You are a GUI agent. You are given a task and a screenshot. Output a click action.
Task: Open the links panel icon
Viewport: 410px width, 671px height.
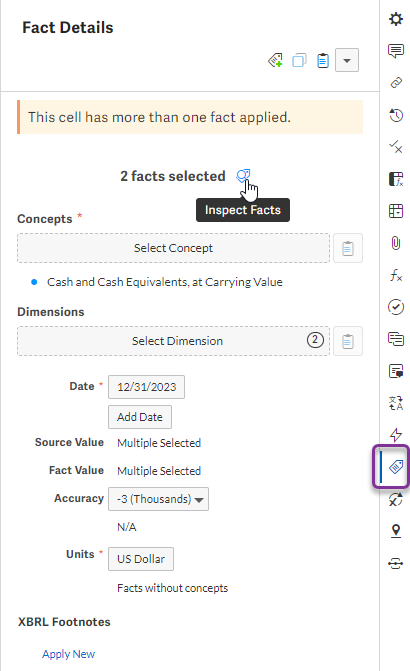click(x=396, y=83)
